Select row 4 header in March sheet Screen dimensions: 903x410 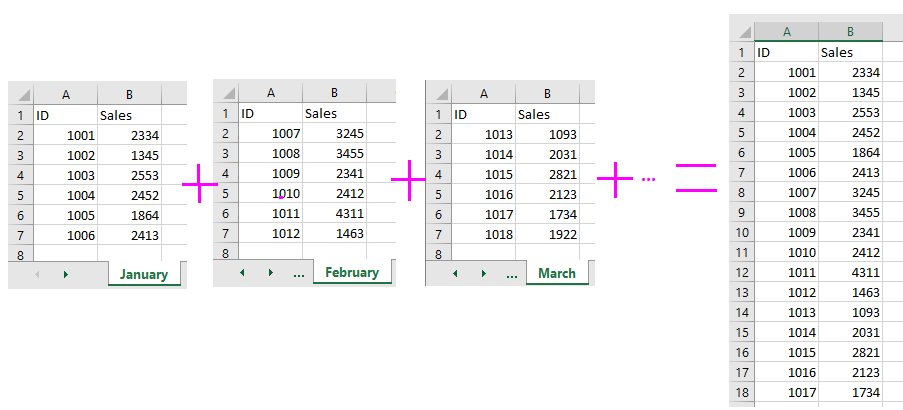tap(439, 174)
